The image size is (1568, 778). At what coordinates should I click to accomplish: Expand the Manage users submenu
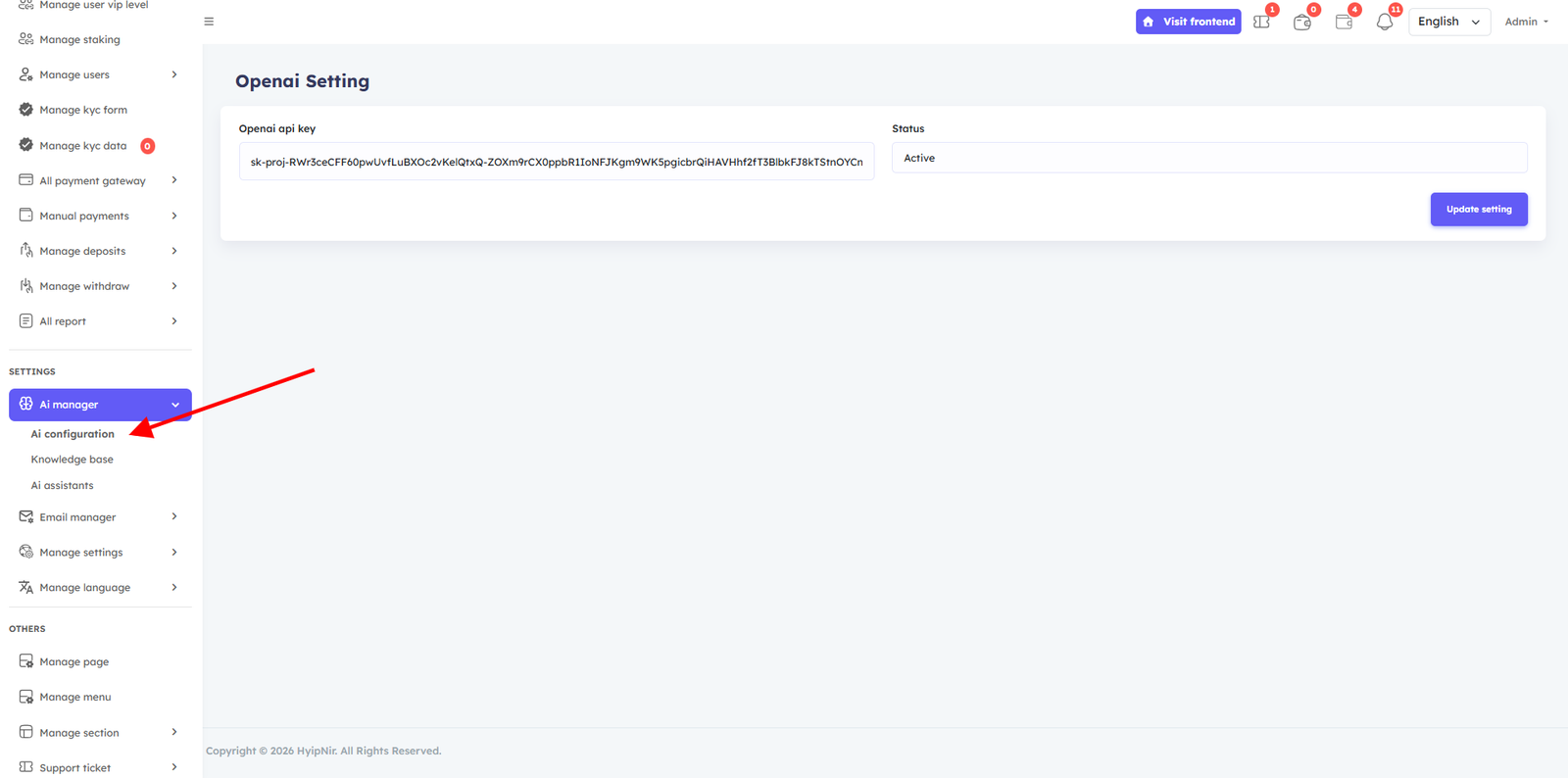(174, 74)
